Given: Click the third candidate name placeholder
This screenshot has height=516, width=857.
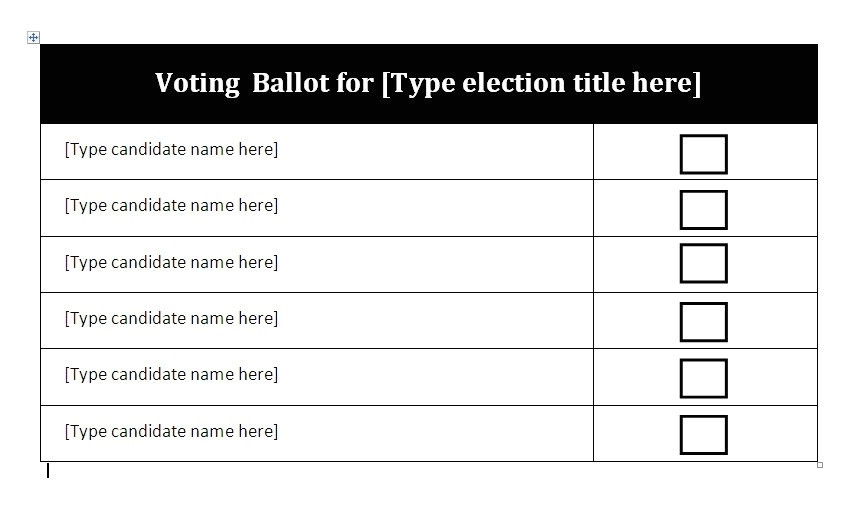Looking at the screenshot, I should (x=171, y=262).
